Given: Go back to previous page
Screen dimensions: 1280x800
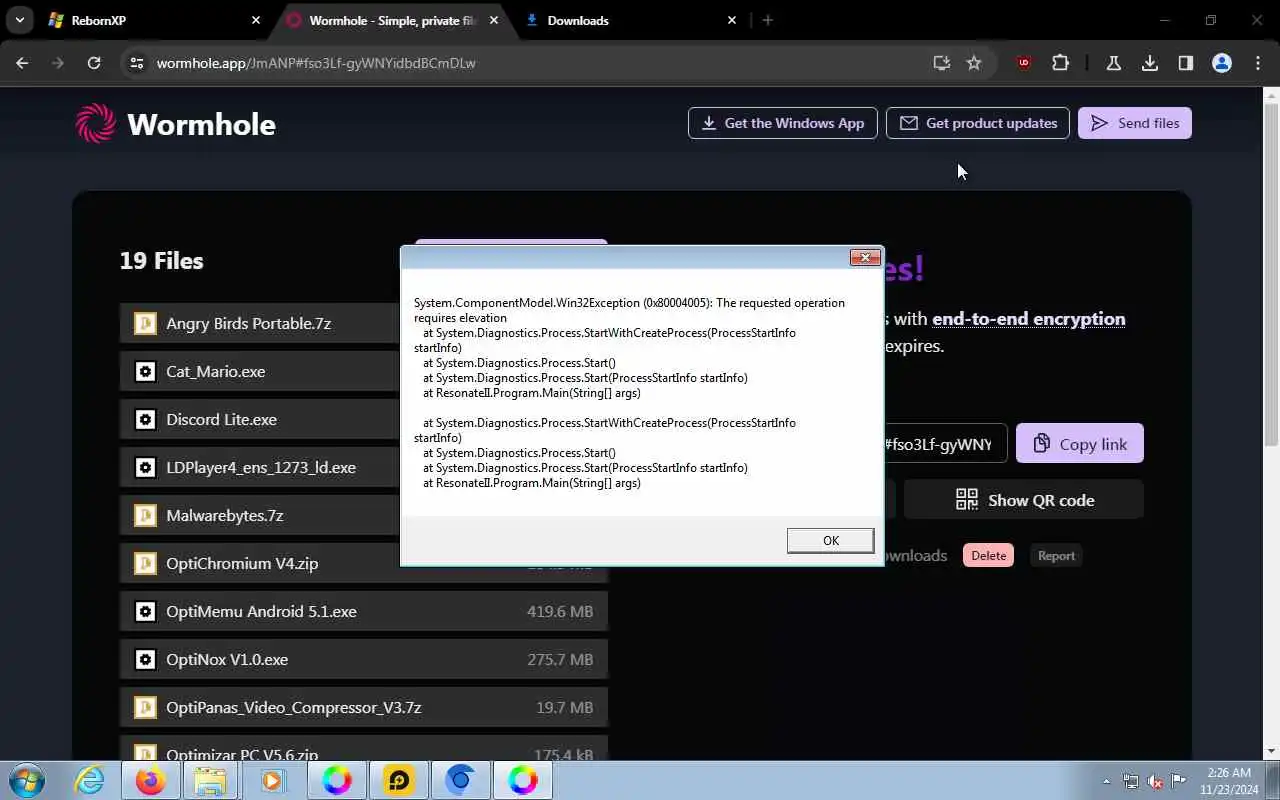Looking at the screenshot, I should [x=22, y=63].
